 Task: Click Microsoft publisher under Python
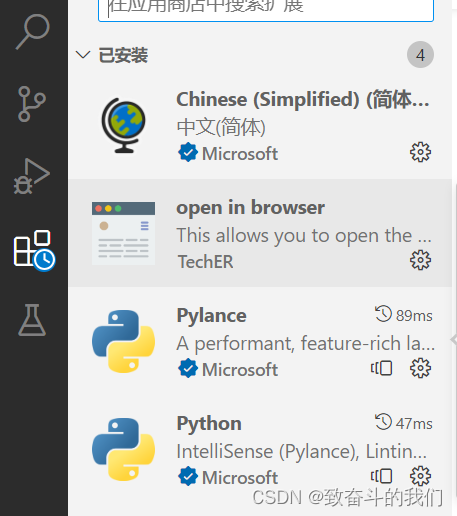tap(240, 478)
